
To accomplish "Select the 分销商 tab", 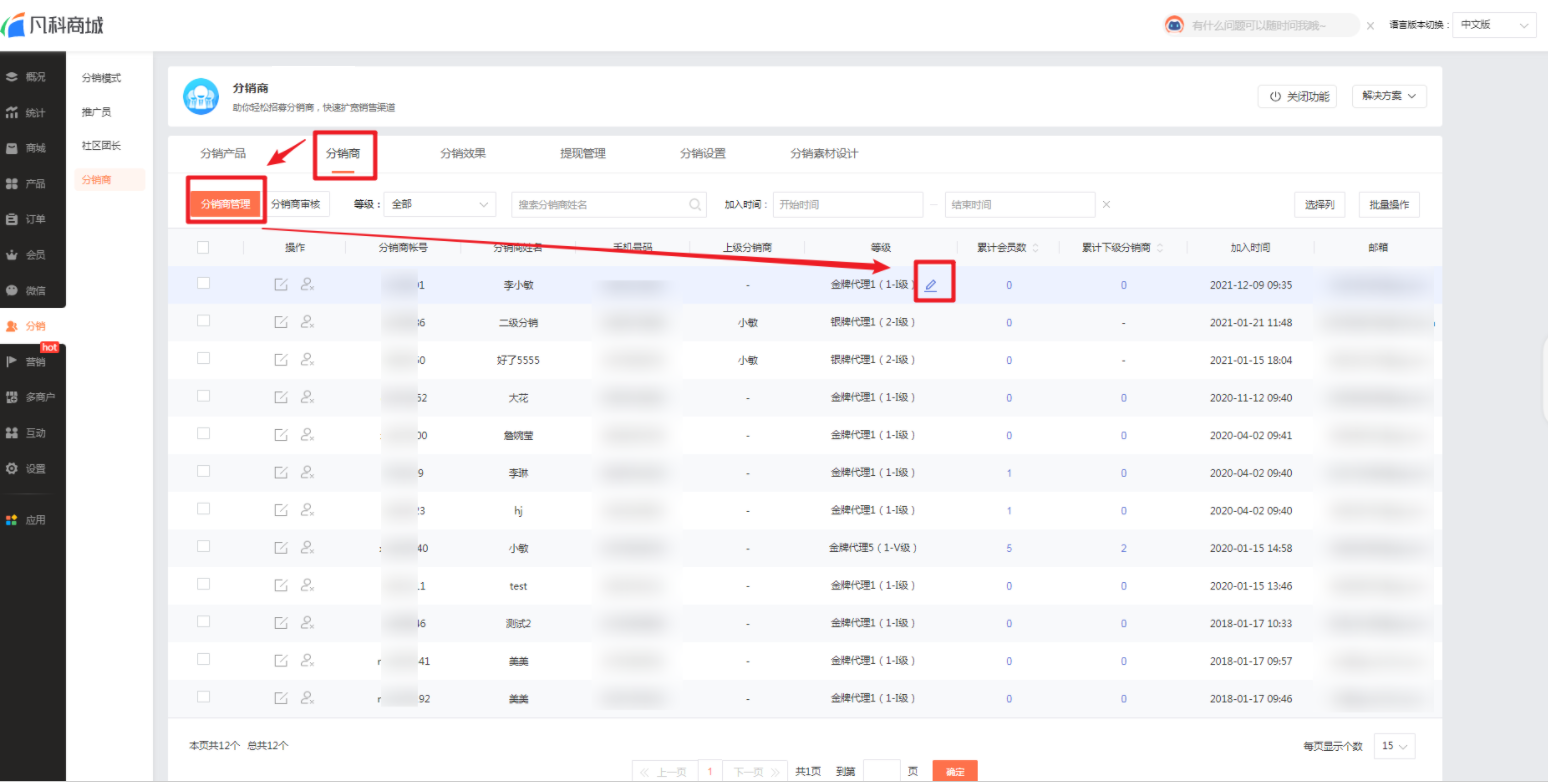I will coord(343,154).
